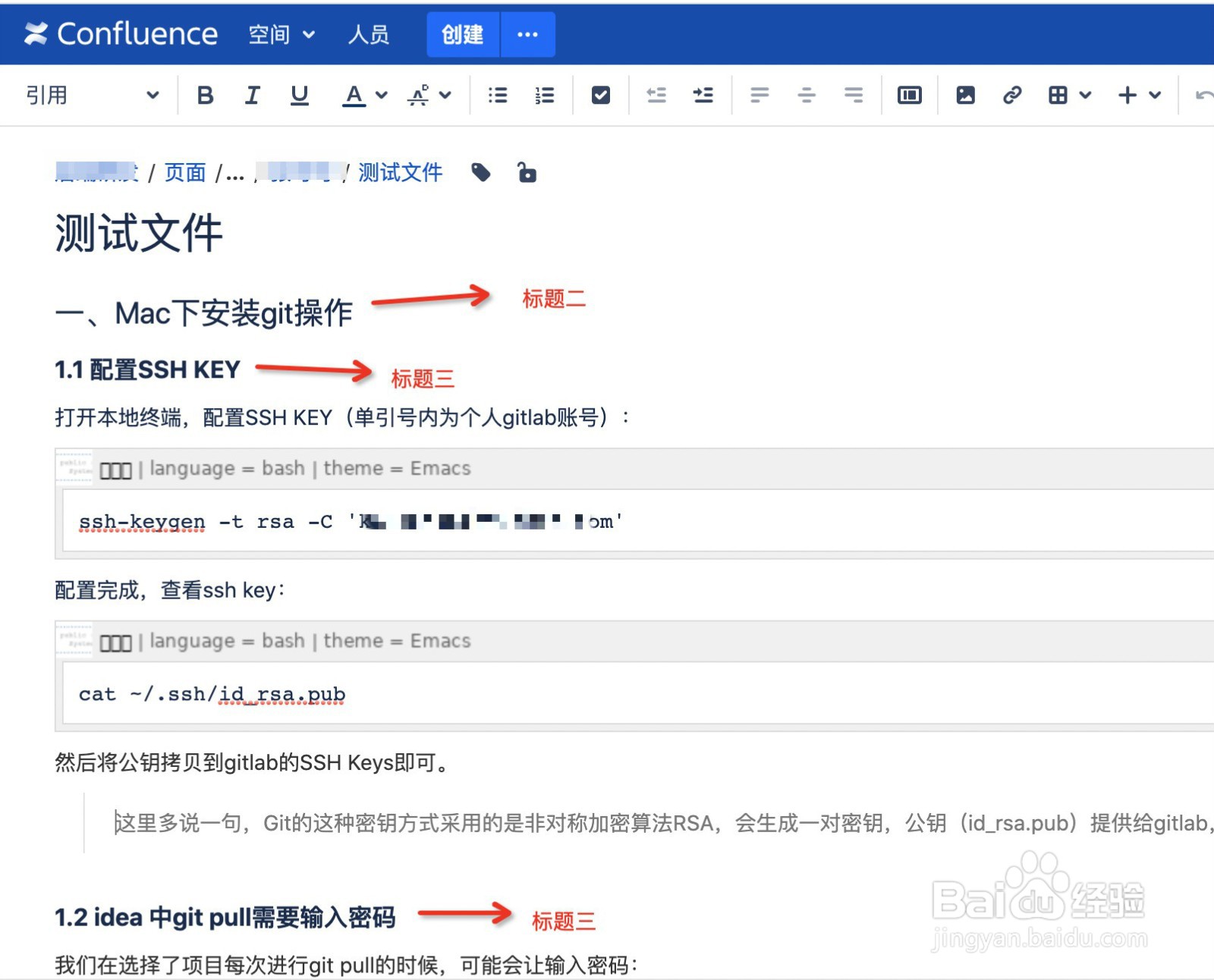Insert a bulleted list
The width and height of the screenshot is (1214, 980).
pyautogui.click(x=498, y=94)
